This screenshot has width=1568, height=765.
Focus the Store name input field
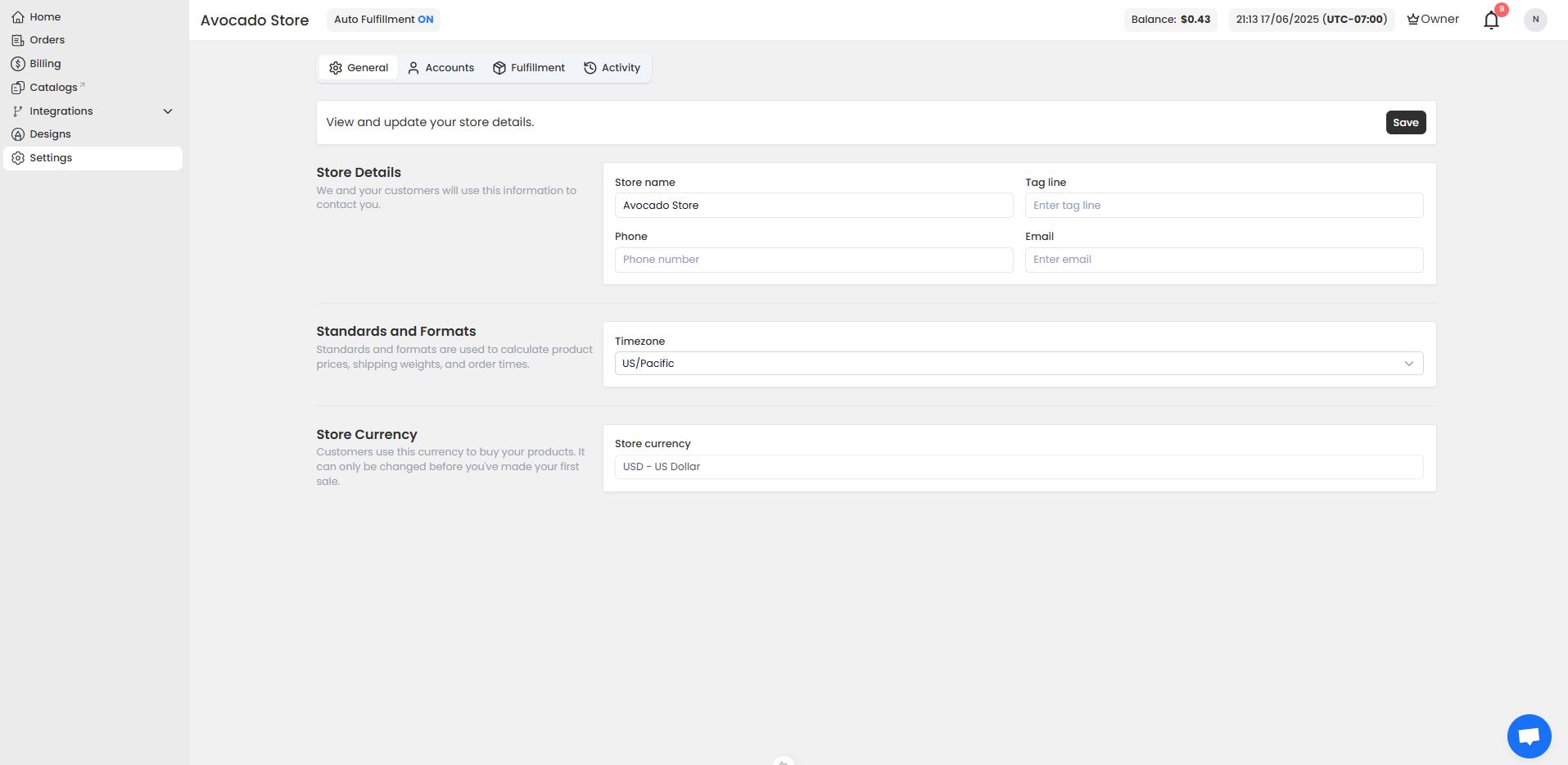(814, 206)
